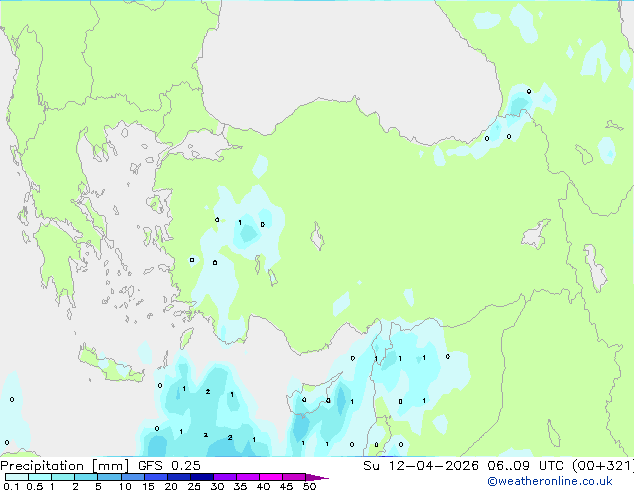634x490 pixels.
Task: Pick the 20–25 mm dark blue legend swatch
Action: coord(179,477)
